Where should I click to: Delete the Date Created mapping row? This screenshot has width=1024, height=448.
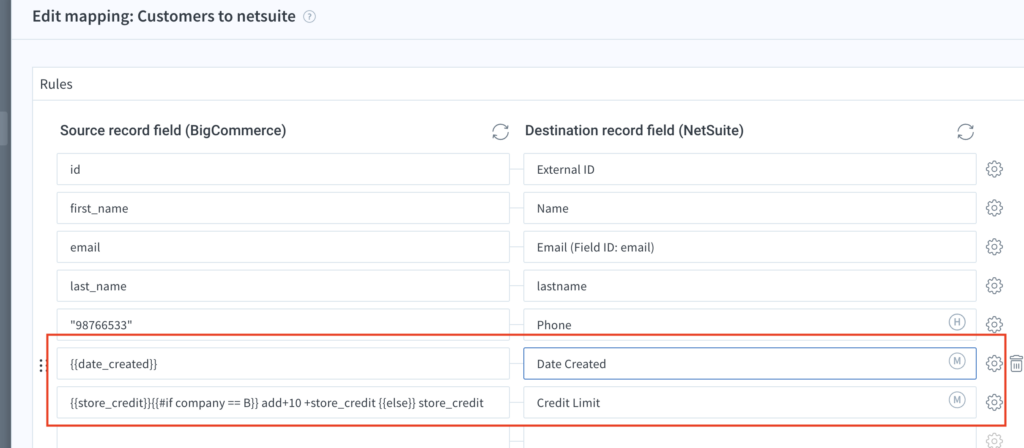1016,364
